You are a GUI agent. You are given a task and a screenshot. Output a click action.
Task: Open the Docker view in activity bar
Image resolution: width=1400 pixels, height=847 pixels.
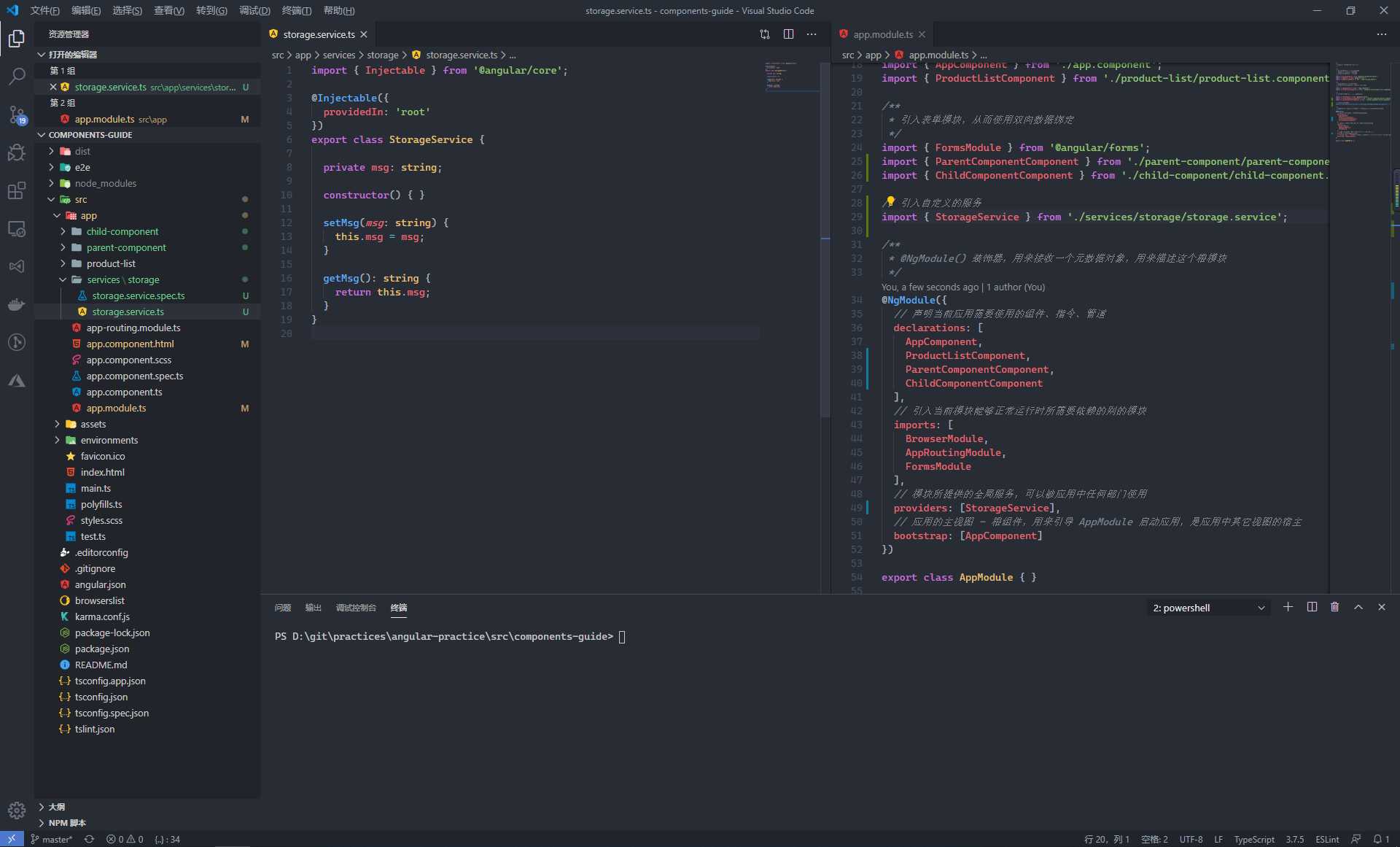point(17,304)
